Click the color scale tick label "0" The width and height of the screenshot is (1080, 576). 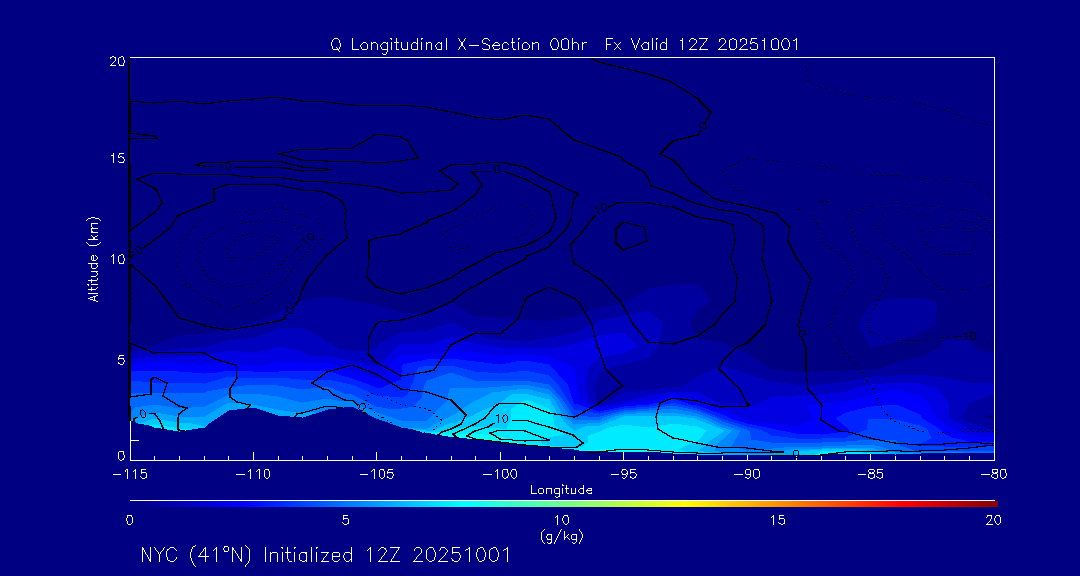point(129,520)
